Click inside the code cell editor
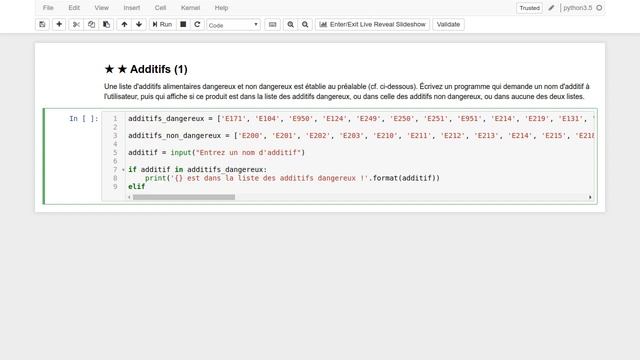 click(349, 156)
